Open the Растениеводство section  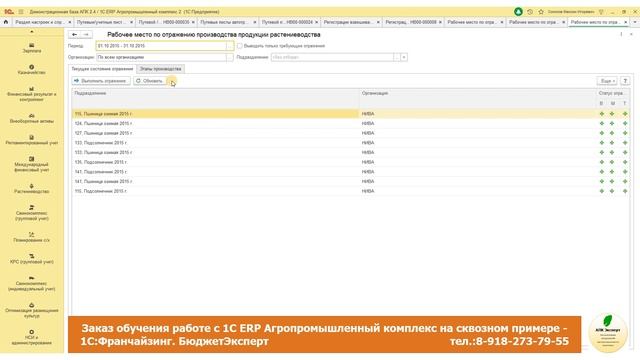[x=32, y=189]
